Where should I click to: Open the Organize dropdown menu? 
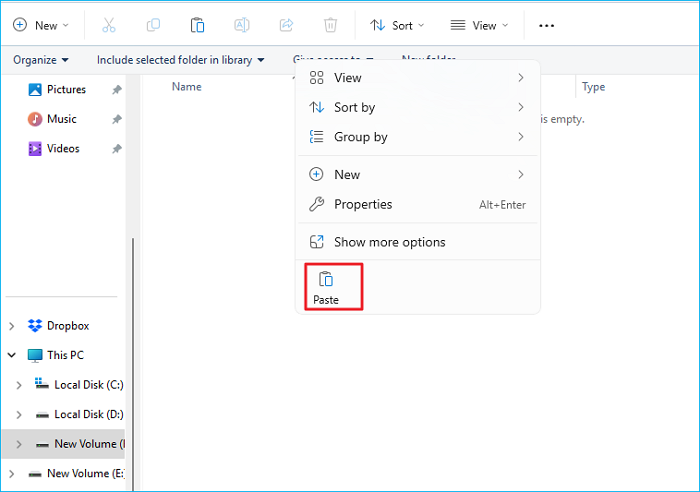(x=41, y=60)
